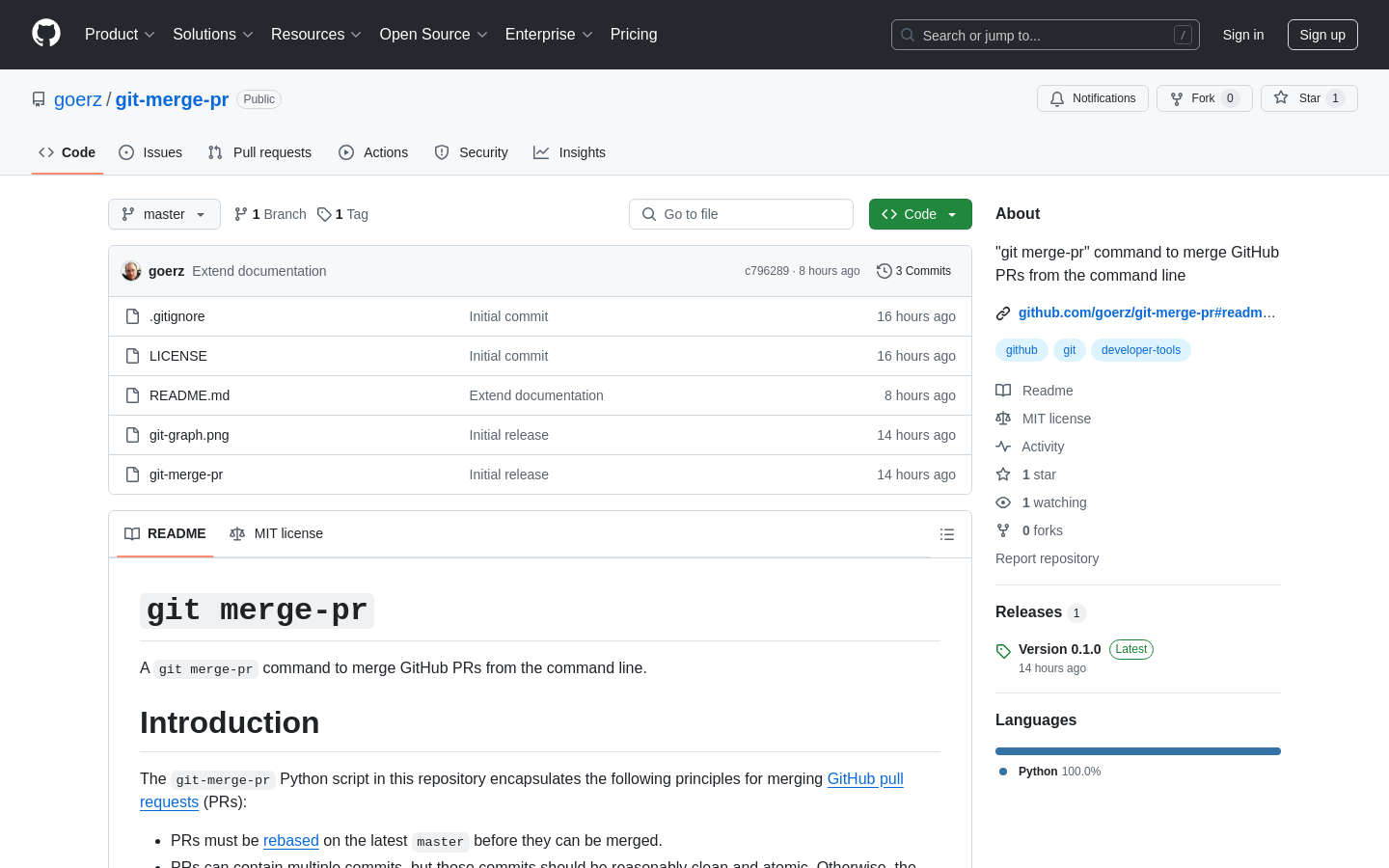
Task: Open the Insights tab
Action: click(570, 152)
